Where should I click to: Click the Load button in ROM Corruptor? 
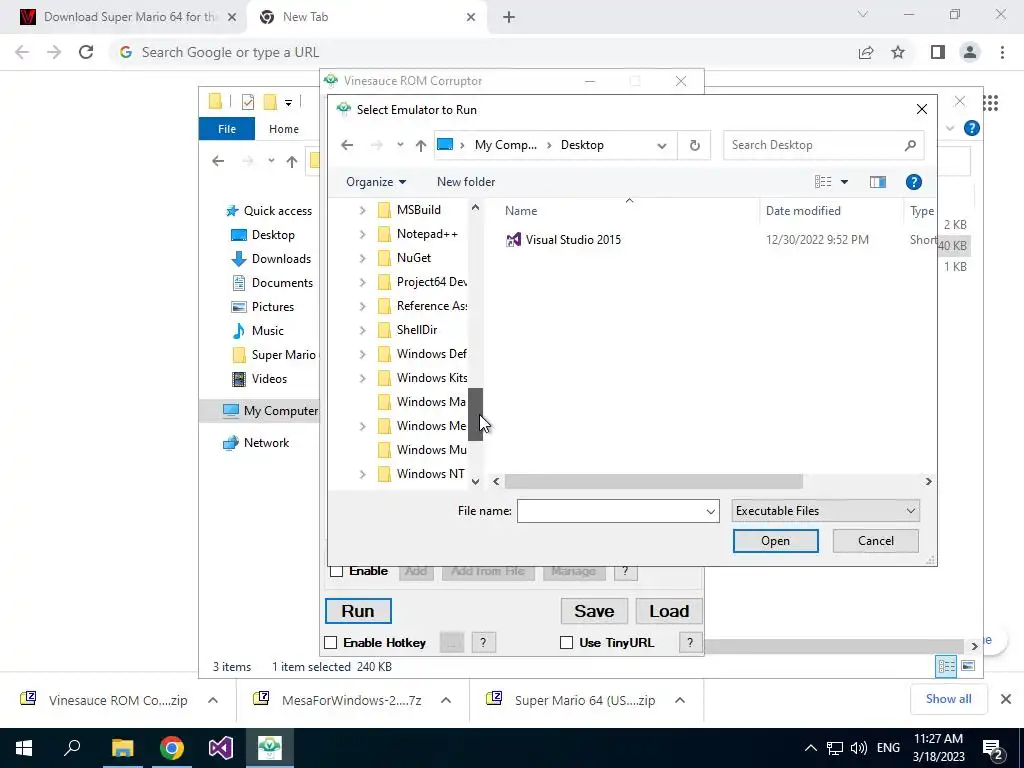click(x=669, y=611)
